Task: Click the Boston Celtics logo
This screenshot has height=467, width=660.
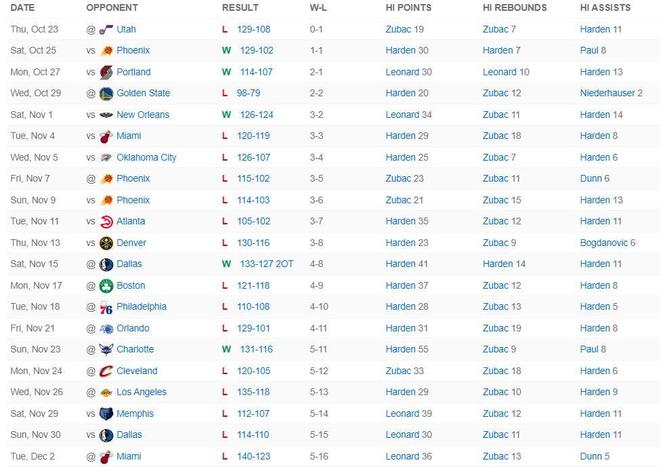Action: 106,285
